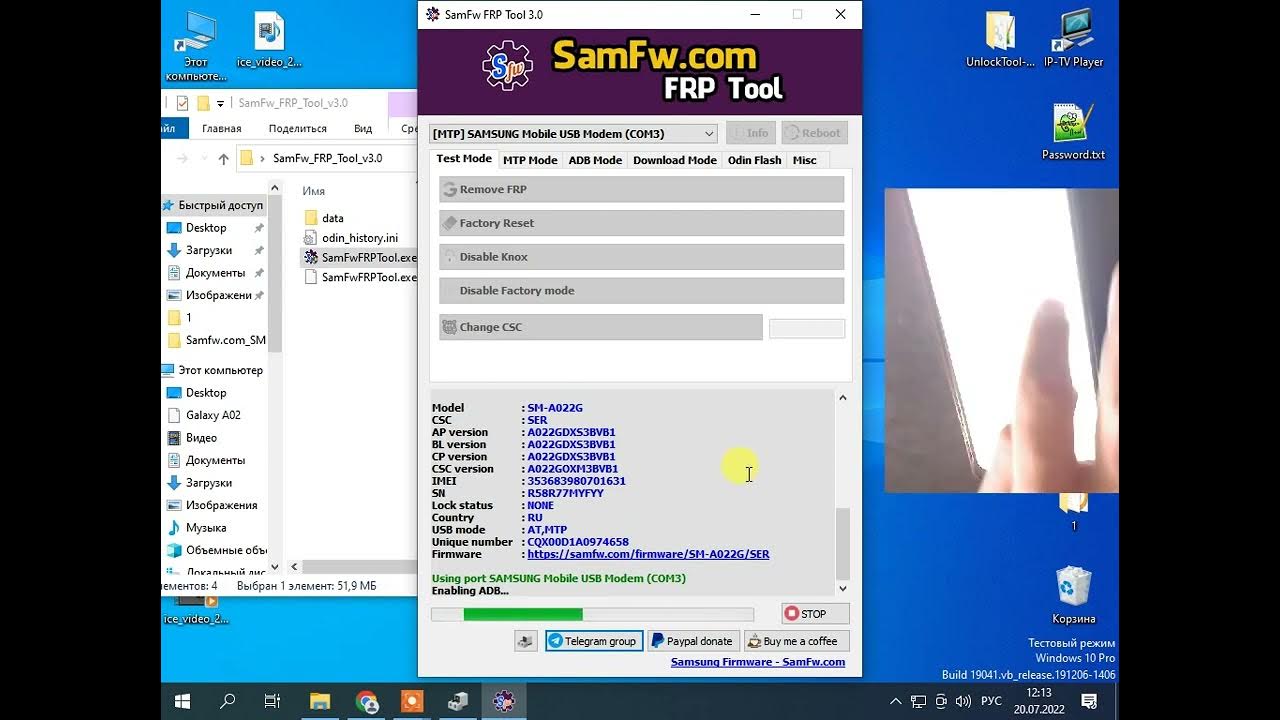Click the scroll up arrow of log panel
1280x720 pixels.
pos(842,398)
